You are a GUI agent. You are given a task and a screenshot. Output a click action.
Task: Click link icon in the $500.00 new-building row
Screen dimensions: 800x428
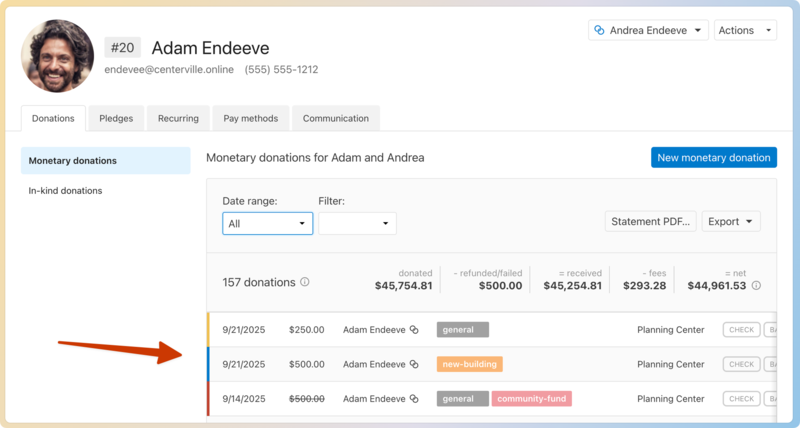point(412,365)
